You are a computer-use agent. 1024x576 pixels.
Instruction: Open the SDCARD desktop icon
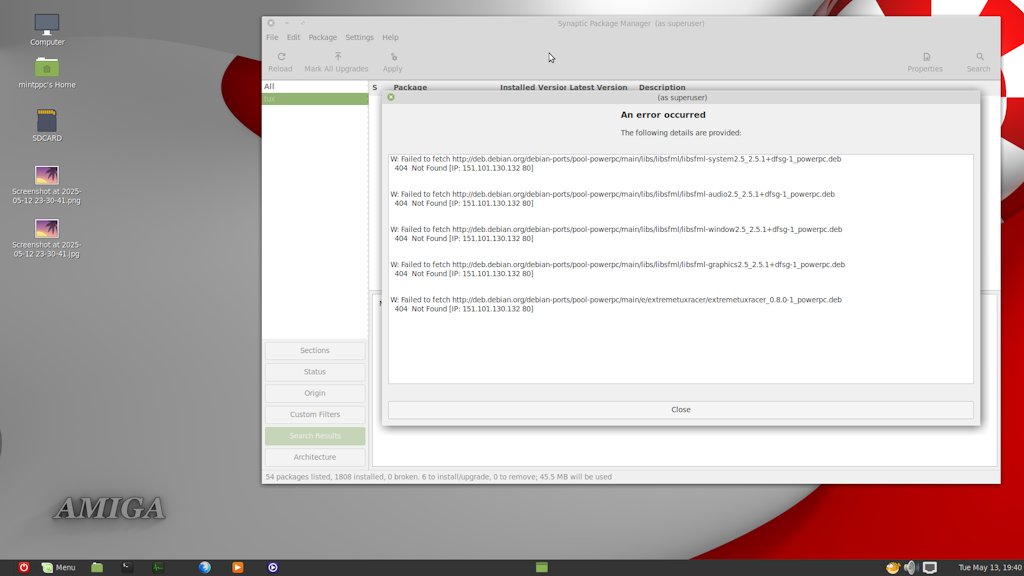(x=47, y=121)
